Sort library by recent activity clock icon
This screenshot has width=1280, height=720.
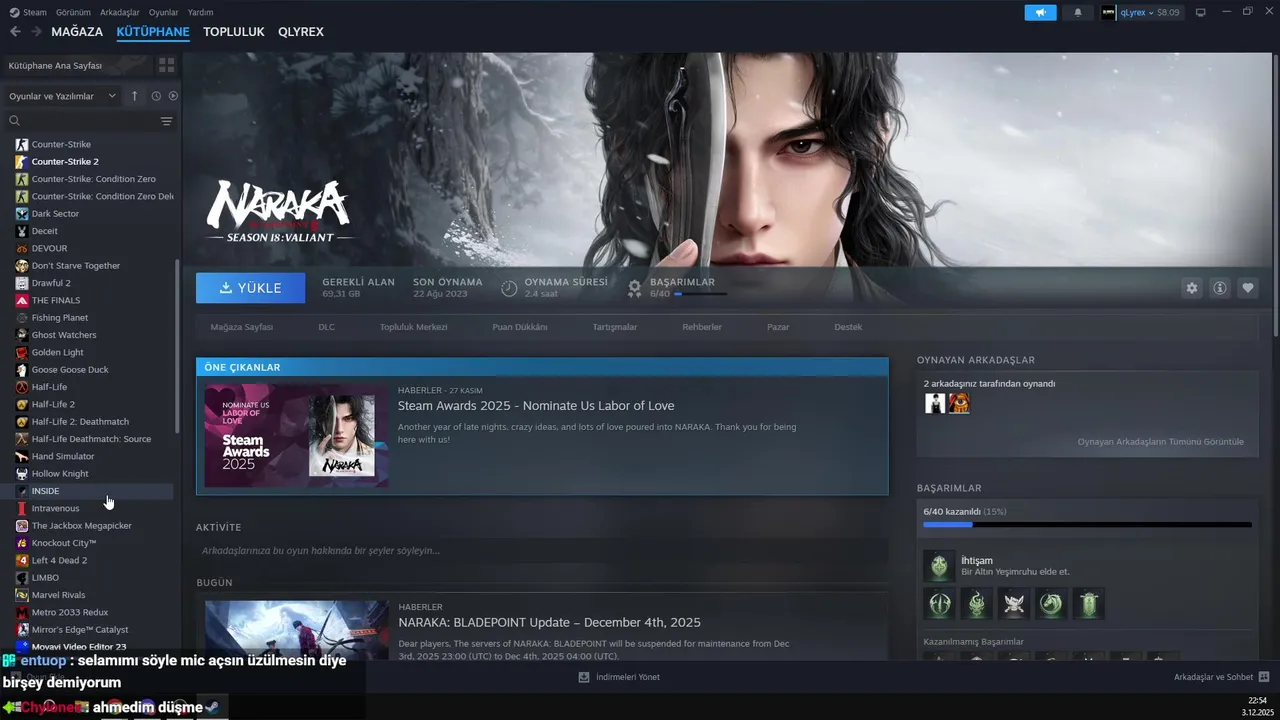click(x=156, y=96)
